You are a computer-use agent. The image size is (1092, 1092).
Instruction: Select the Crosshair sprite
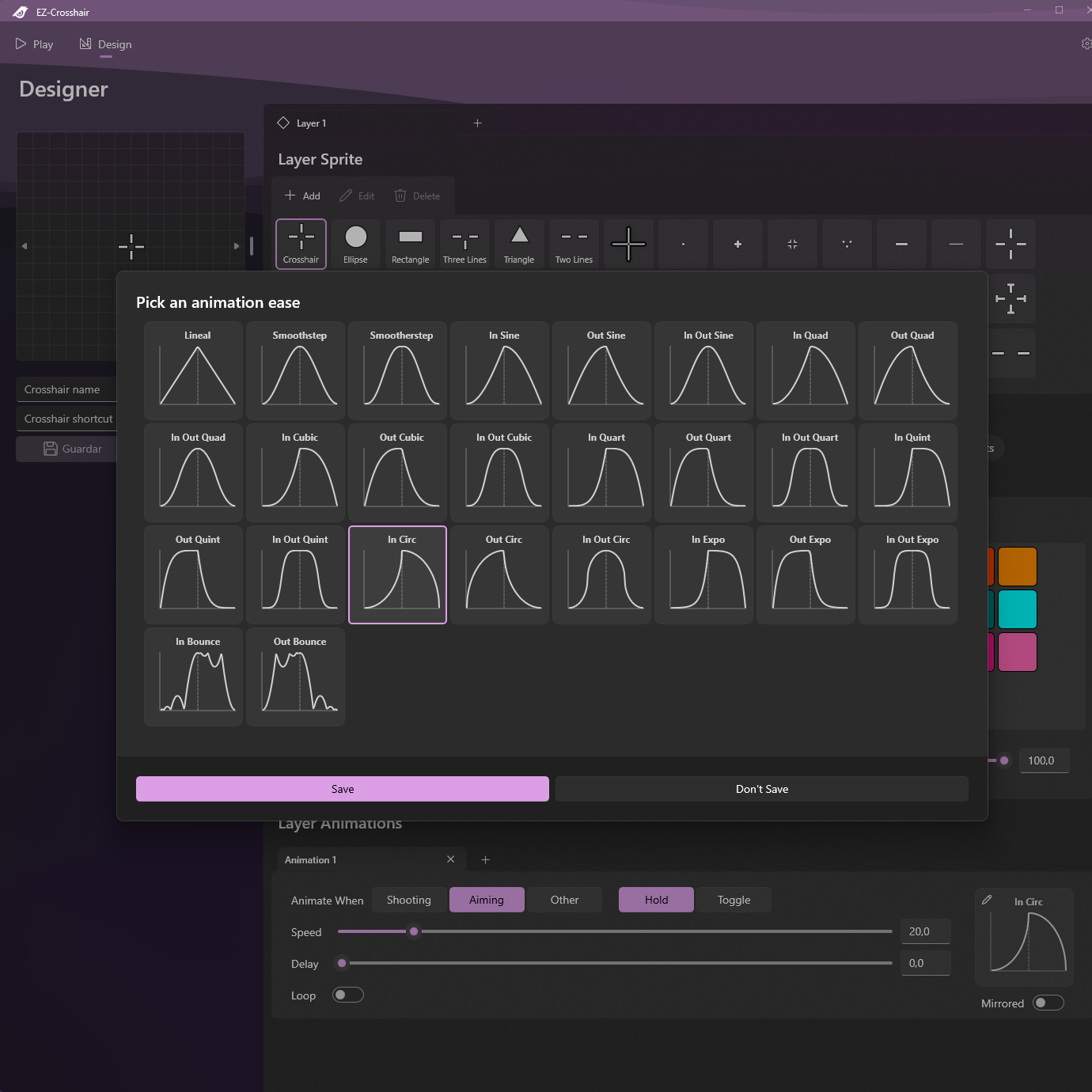(301, 244)
